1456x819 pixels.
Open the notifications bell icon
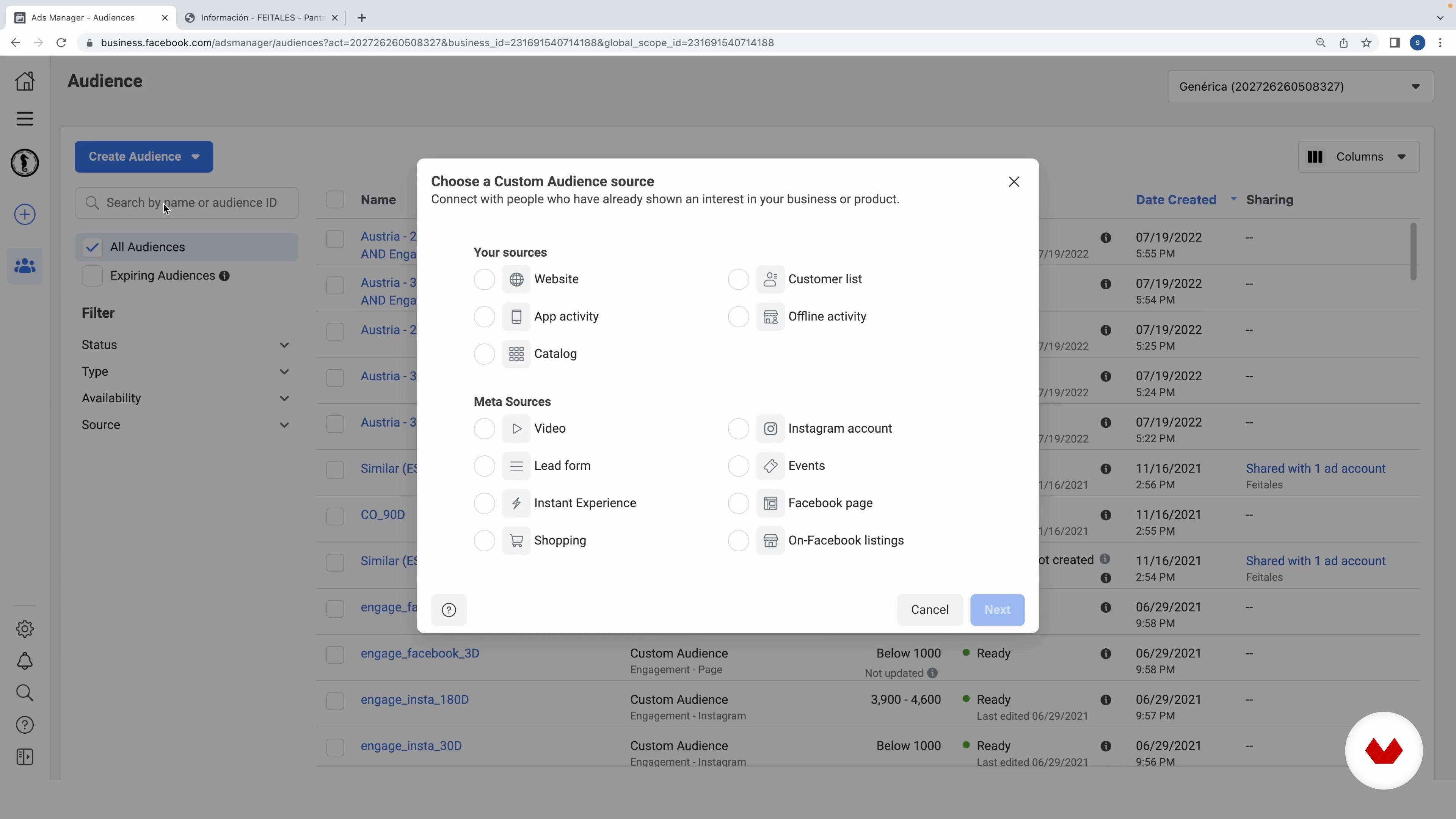(x=25, y=661)
